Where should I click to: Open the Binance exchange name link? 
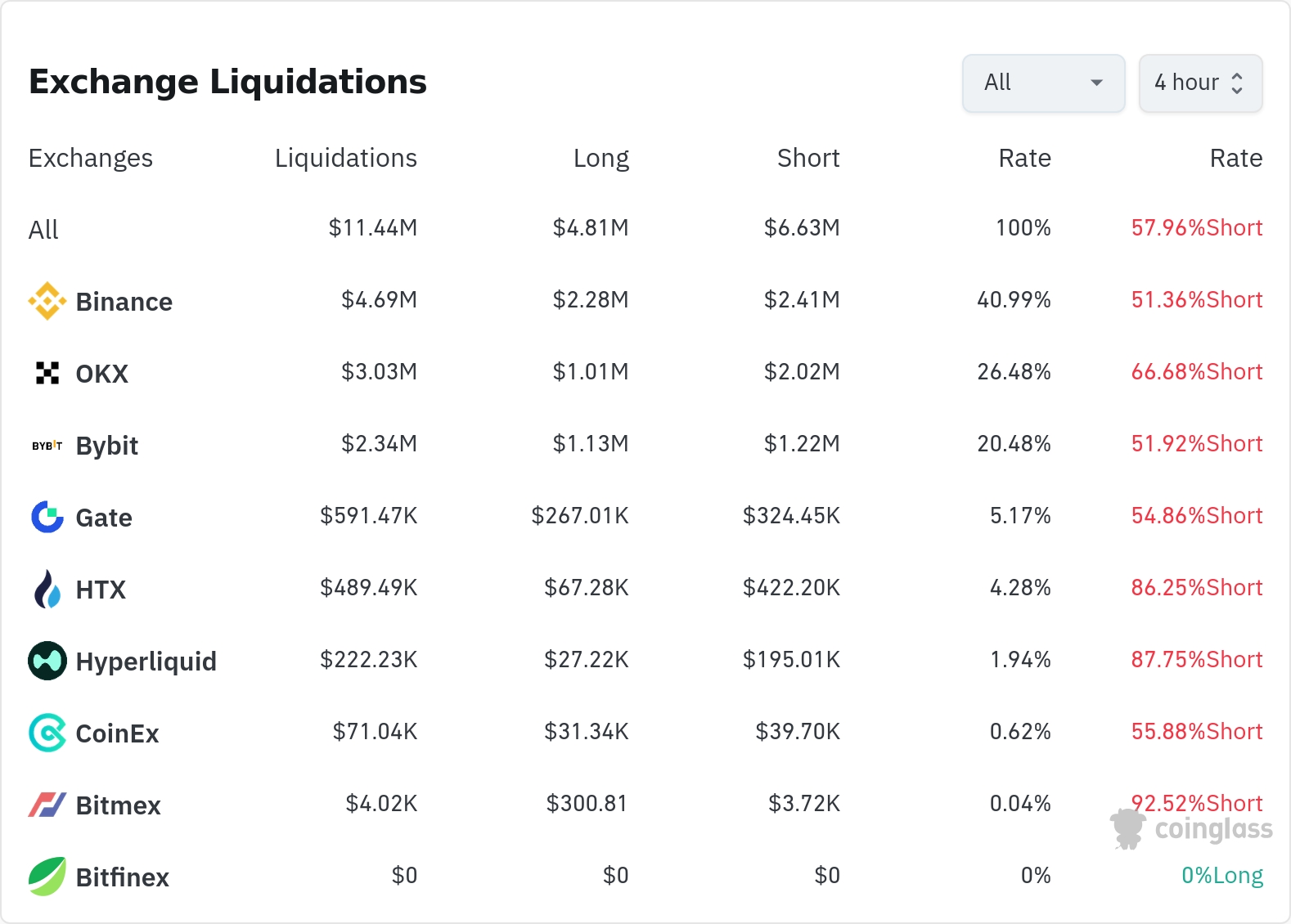[x=124, y=302]
